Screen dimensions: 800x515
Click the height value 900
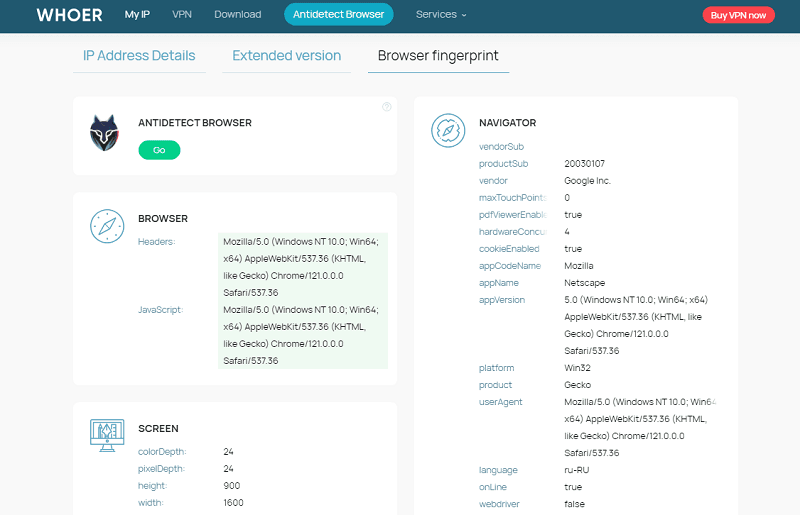(232, 486)
